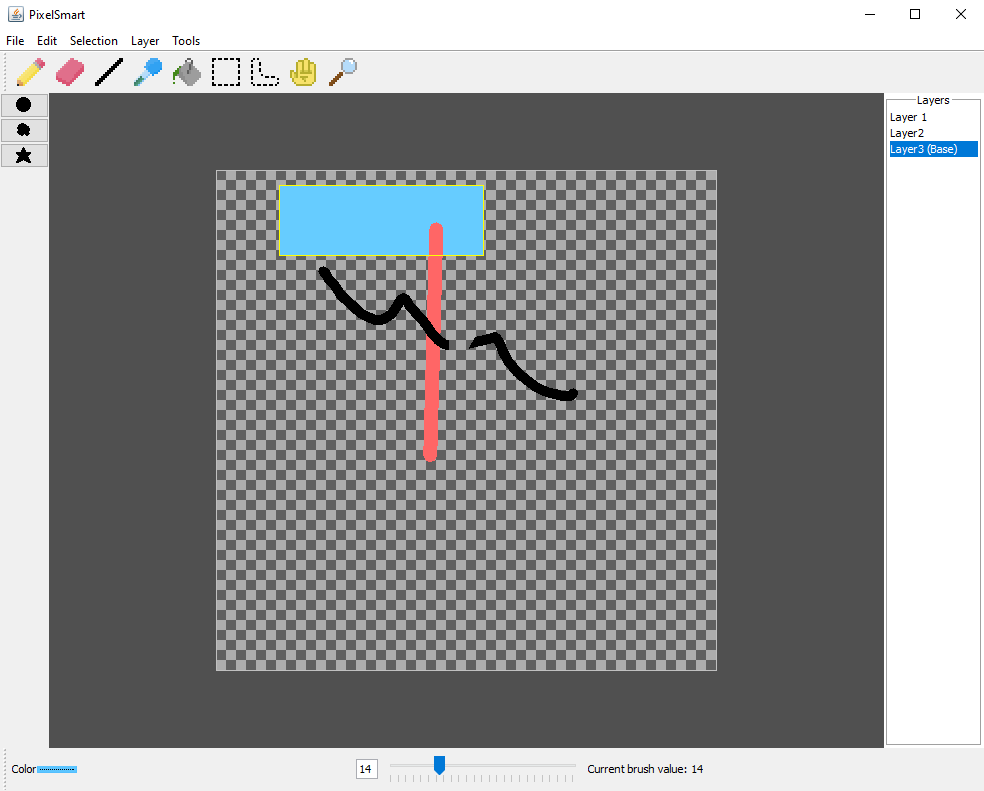Click the blue Color swatch

(x=57, y=769)
